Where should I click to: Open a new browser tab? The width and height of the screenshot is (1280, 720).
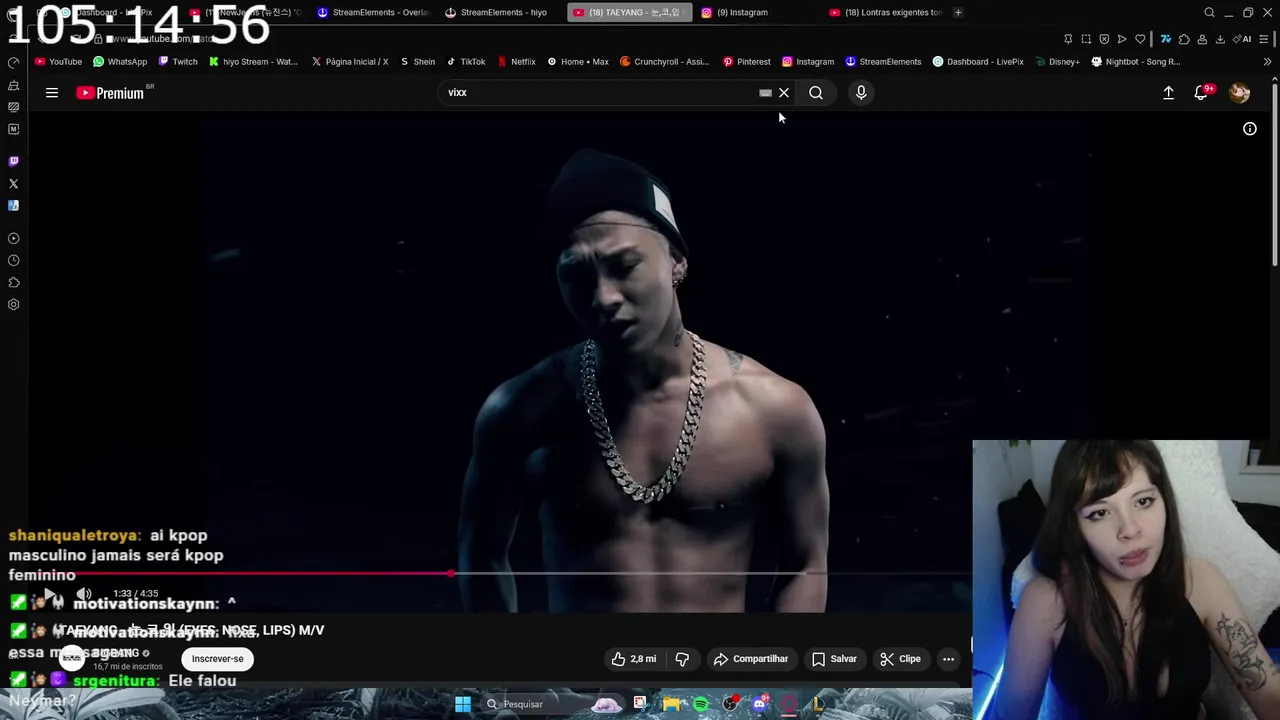[958, 12]
